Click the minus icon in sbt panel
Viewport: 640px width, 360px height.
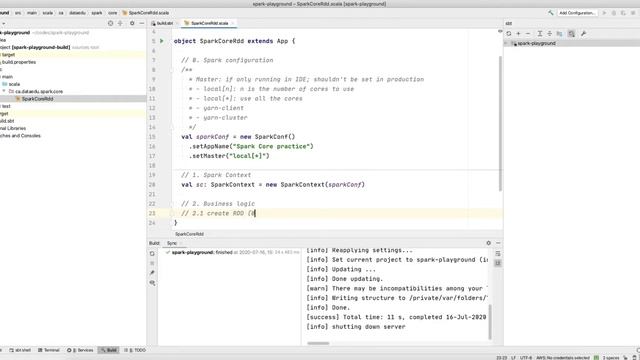coord(528,34)
